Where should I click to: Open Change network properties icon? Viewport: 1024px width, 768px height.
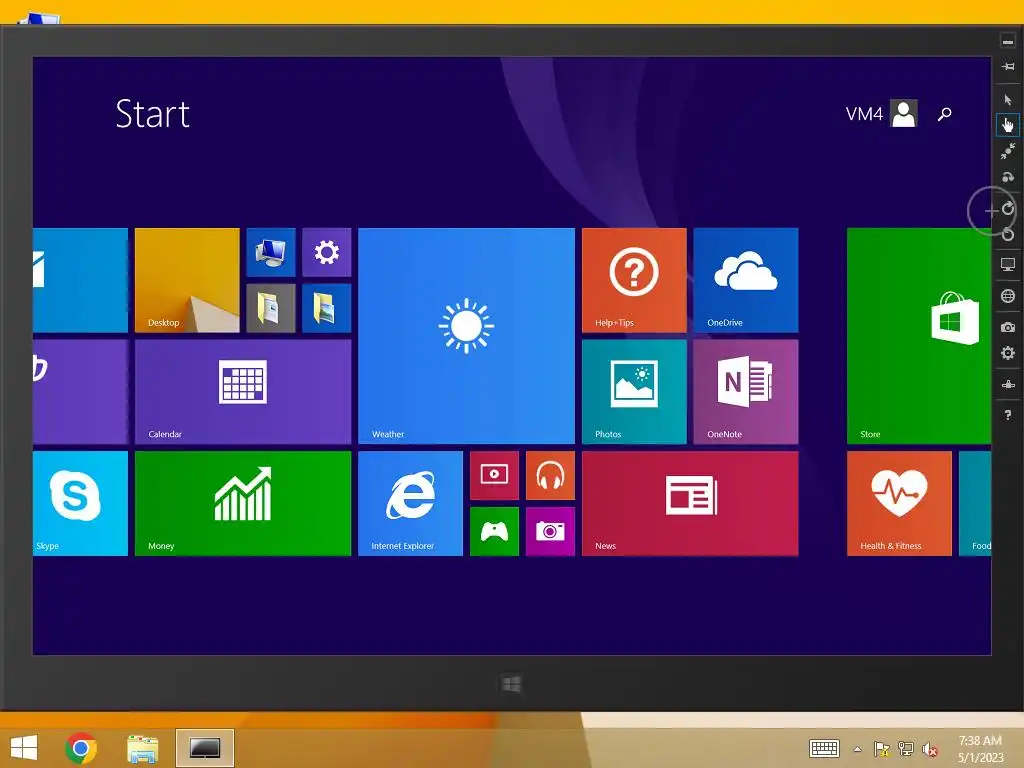[x=1008, y=384]
